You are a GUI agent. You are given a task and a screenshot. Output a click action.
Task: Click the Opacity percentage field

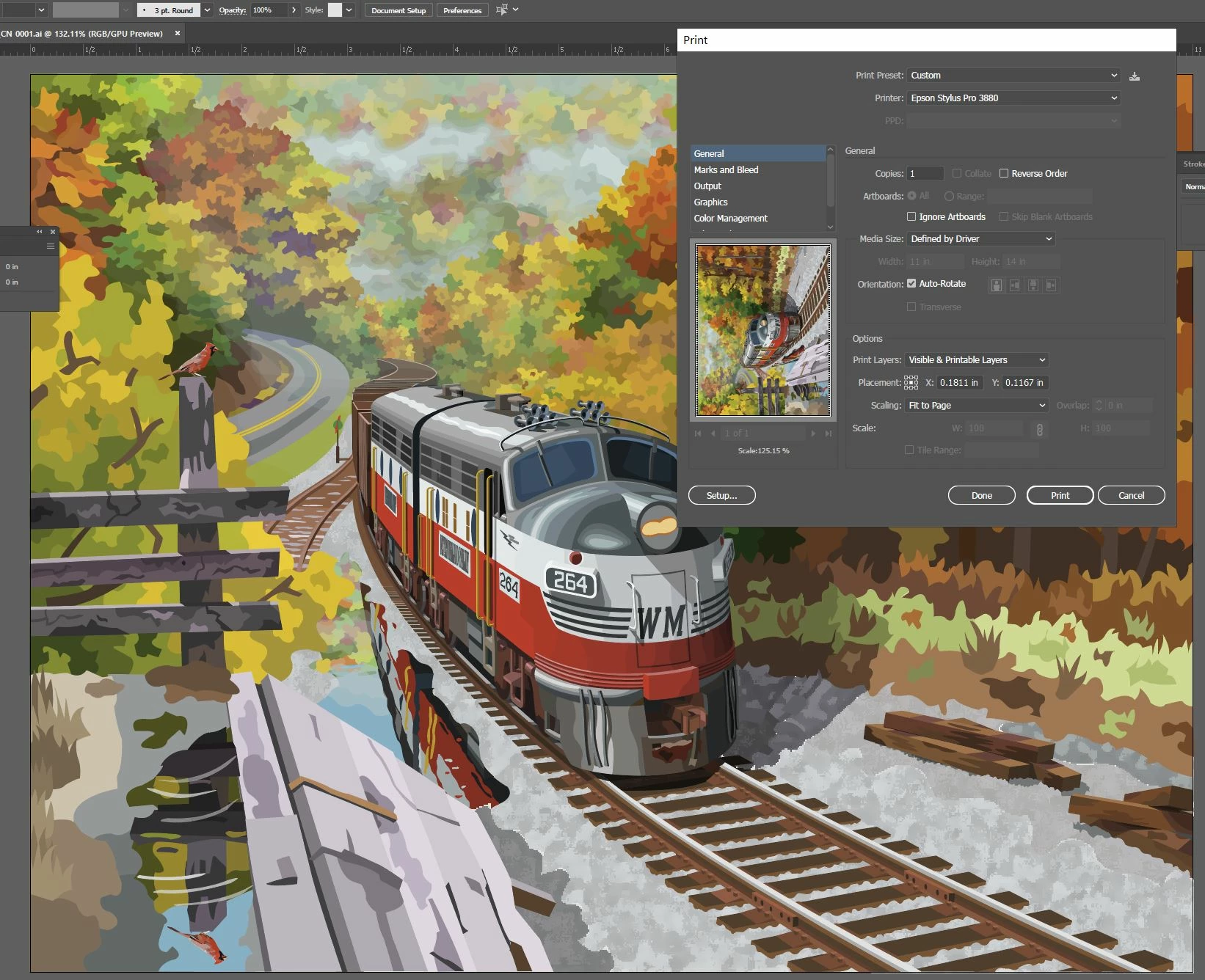(x=269, y=10)
